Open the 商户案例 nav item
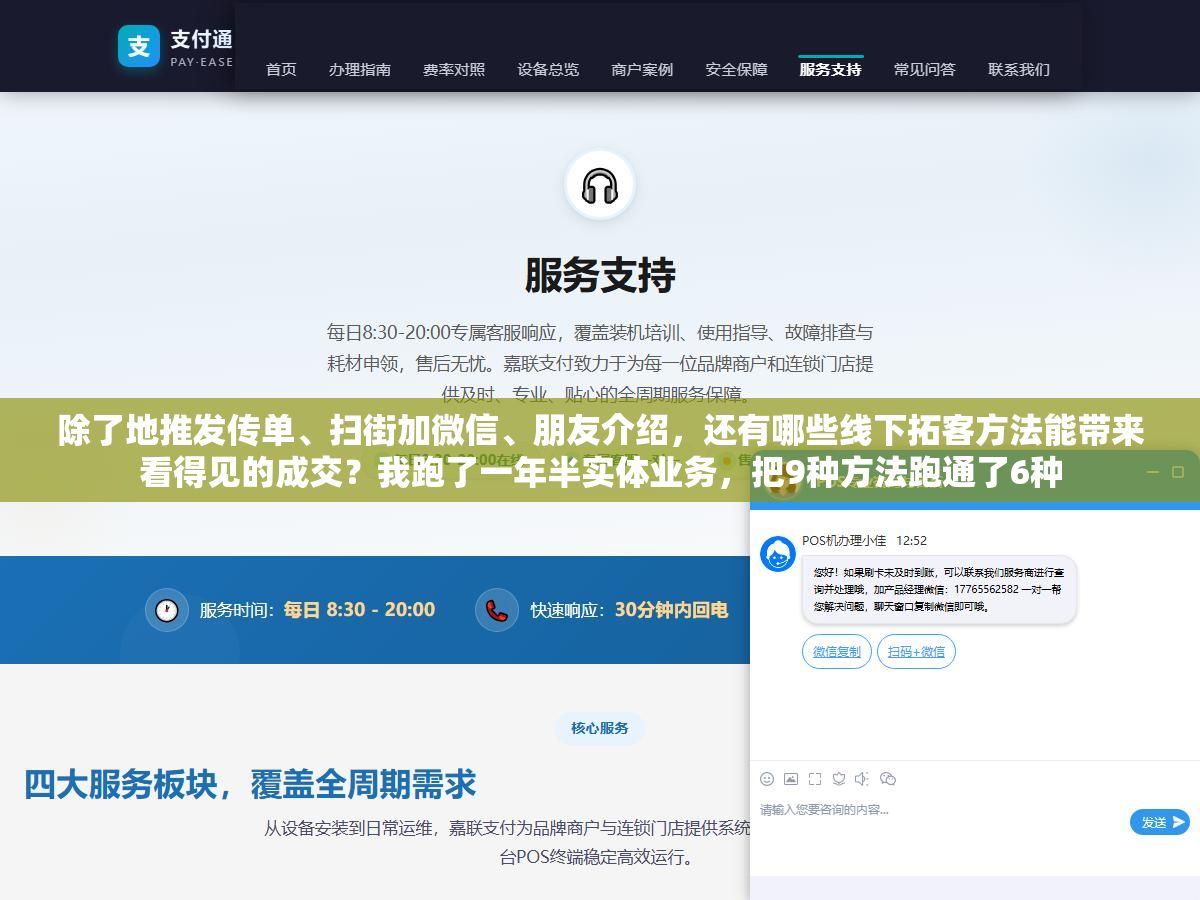This screenshot has height=900, width=1200. click(x=642, y=70)
